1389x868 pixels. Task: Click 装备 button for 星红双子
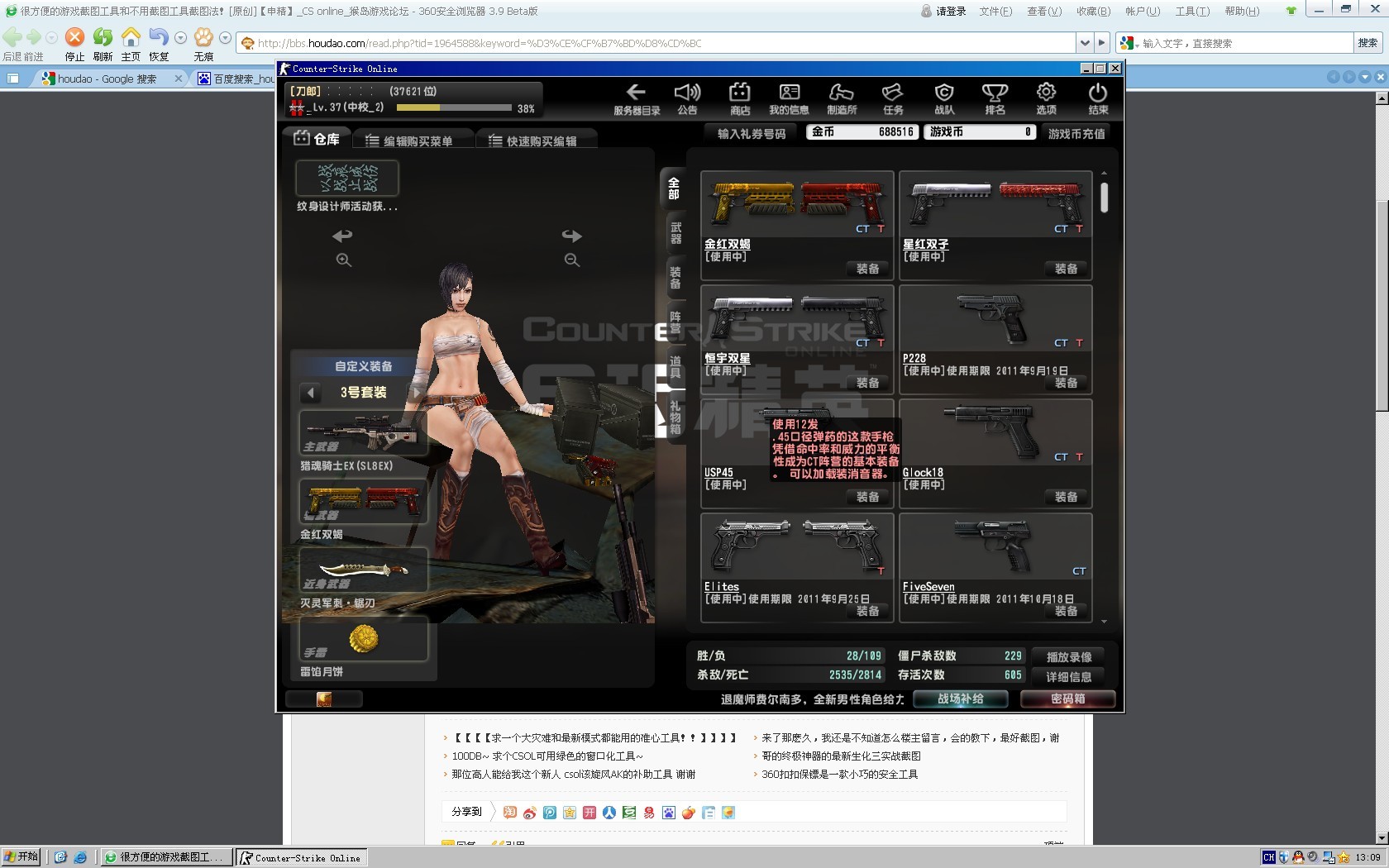pyautogui.click(x=1066, y=269)
